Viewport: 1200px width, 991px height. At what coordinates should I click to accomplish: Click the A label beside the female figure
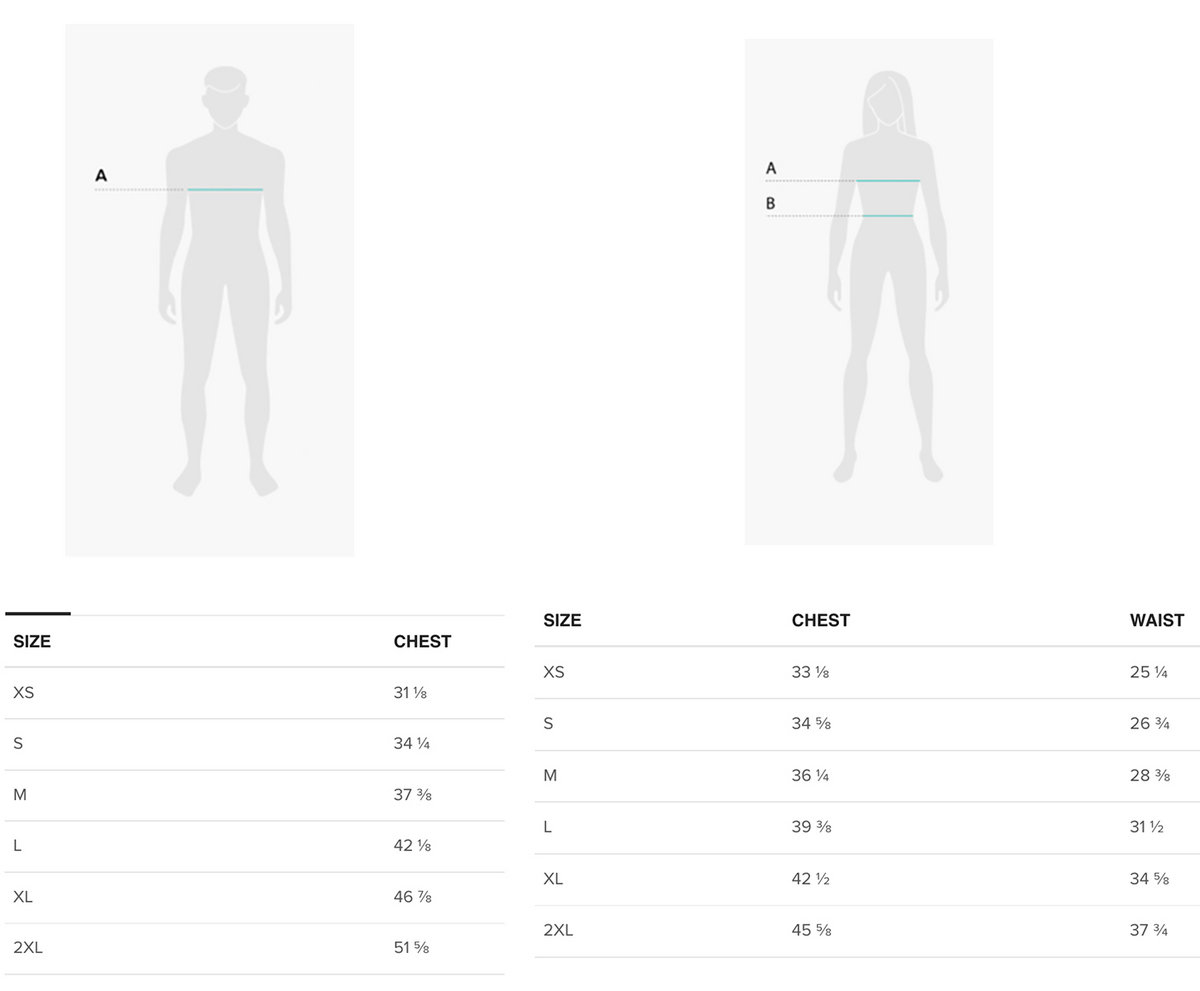click(x=771, y=168)
